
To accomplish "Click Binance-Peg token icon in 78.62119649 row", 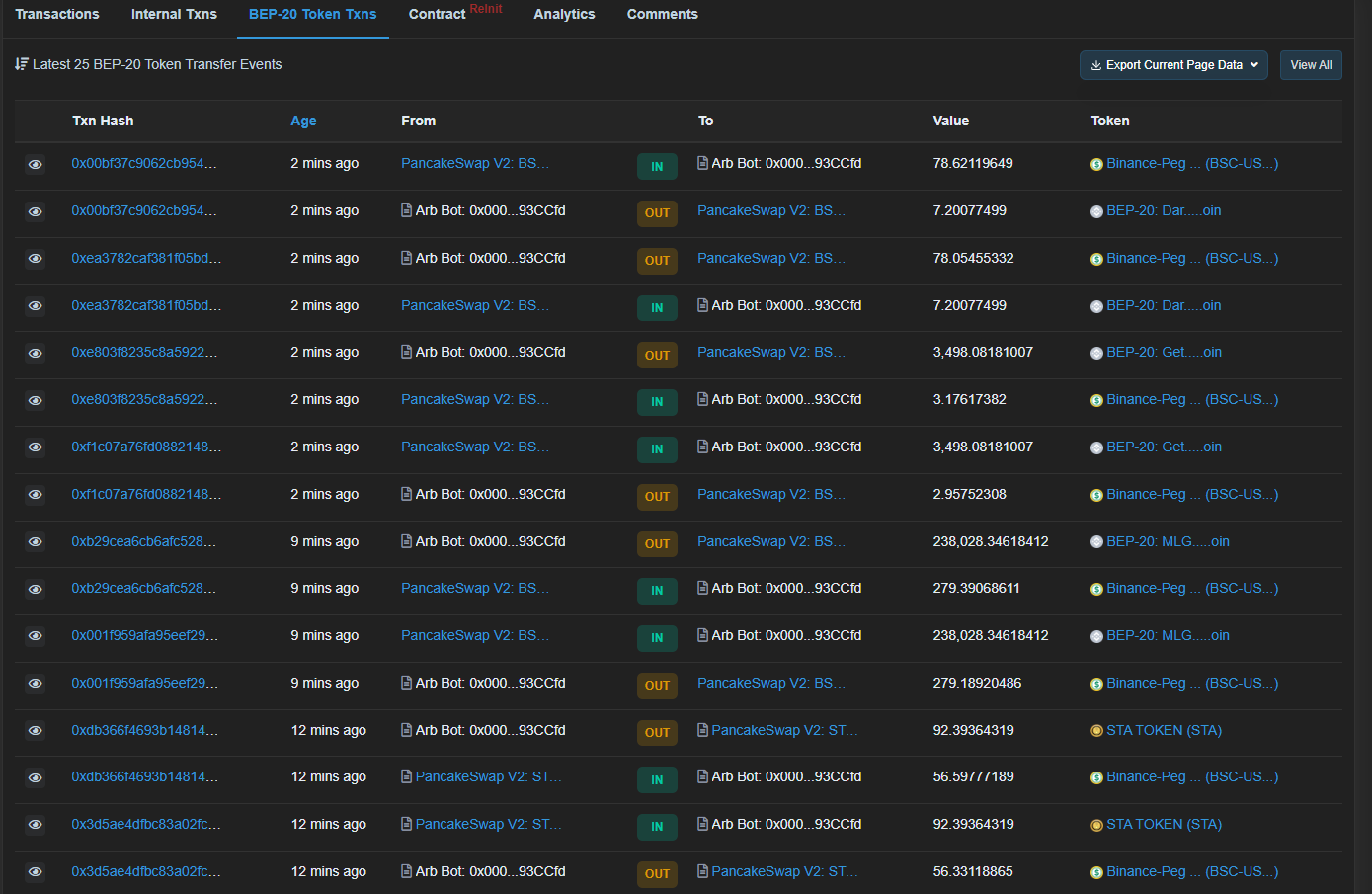I will 1096,165.
